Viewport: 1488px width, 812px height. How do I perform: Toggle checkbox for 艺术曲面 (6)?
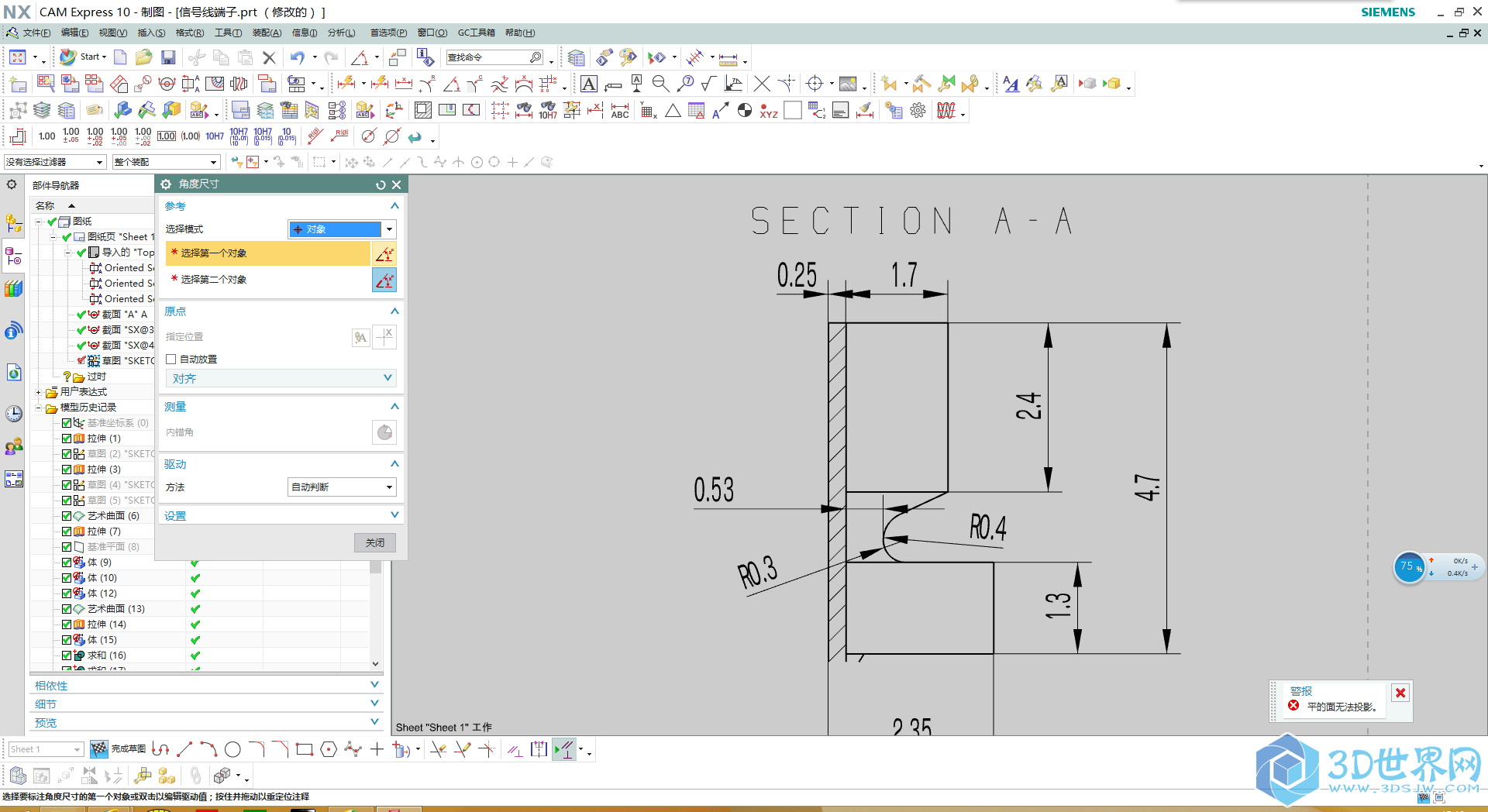pyautogui.click(x=67, y=516)
